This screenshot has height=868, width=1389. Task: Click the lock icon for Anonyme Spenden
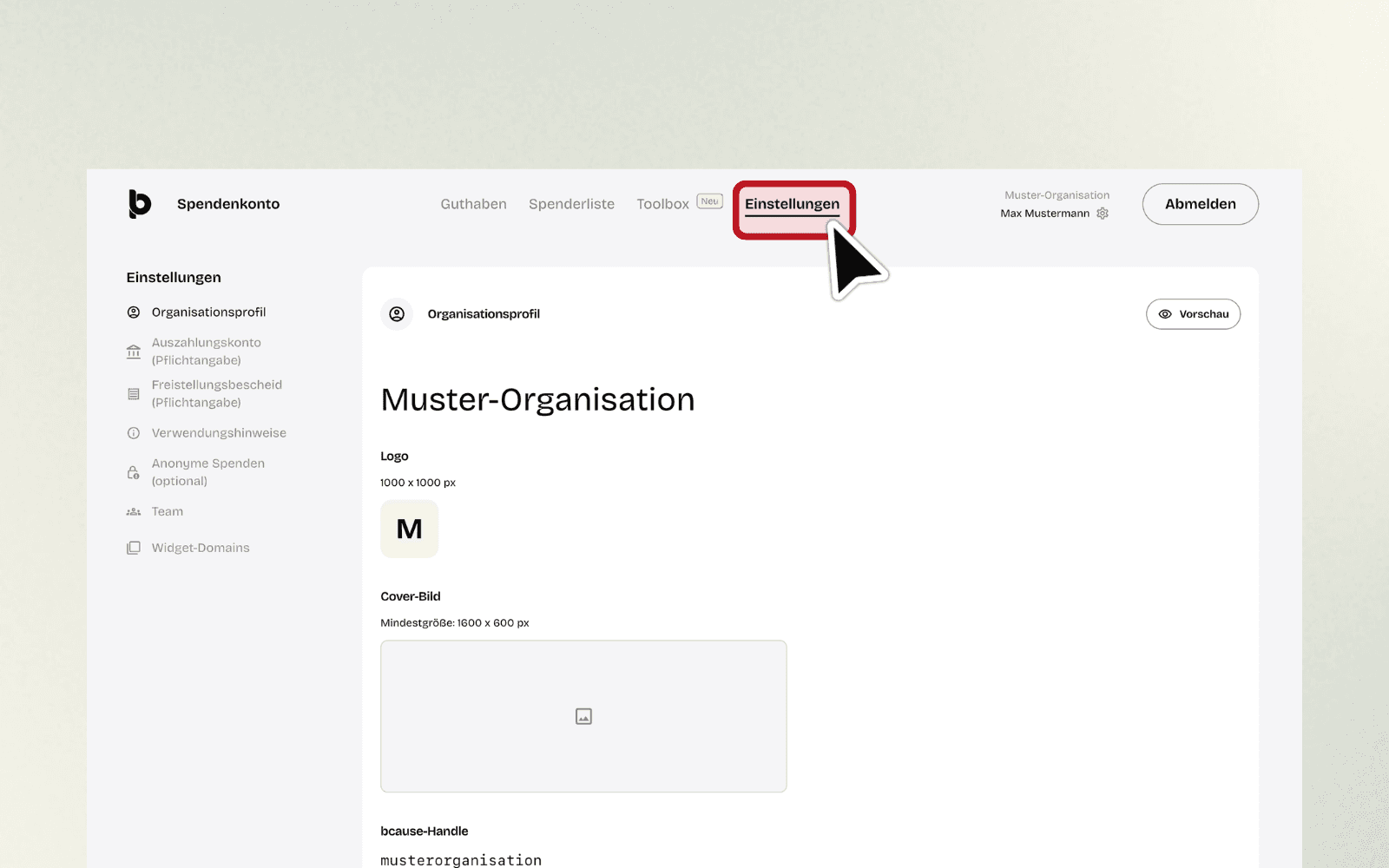(x=134, y=472)
